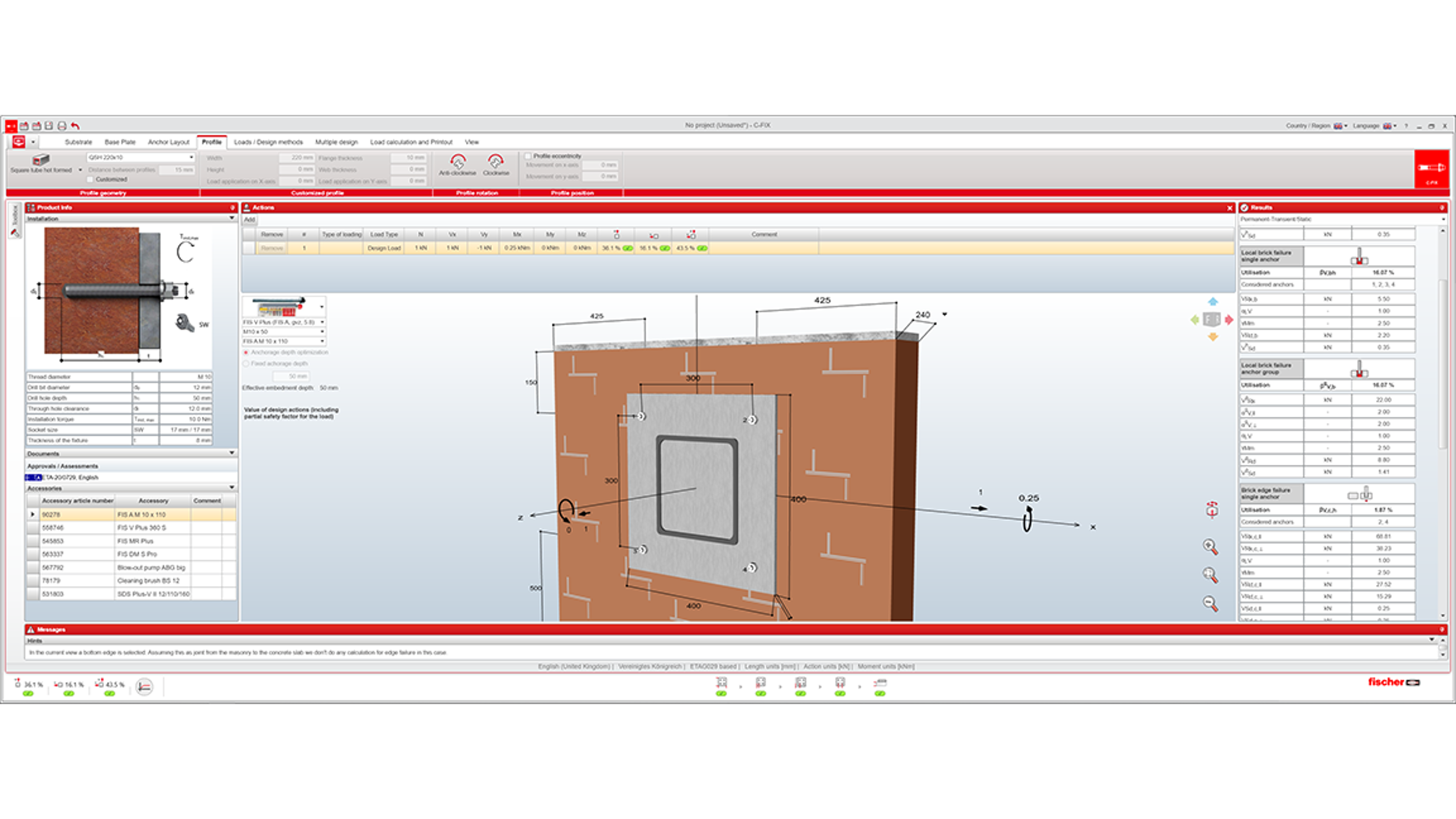Enable the Profile eccentricity checkbox
Viewport: 1456px width, 819px height.
(529, 155)
